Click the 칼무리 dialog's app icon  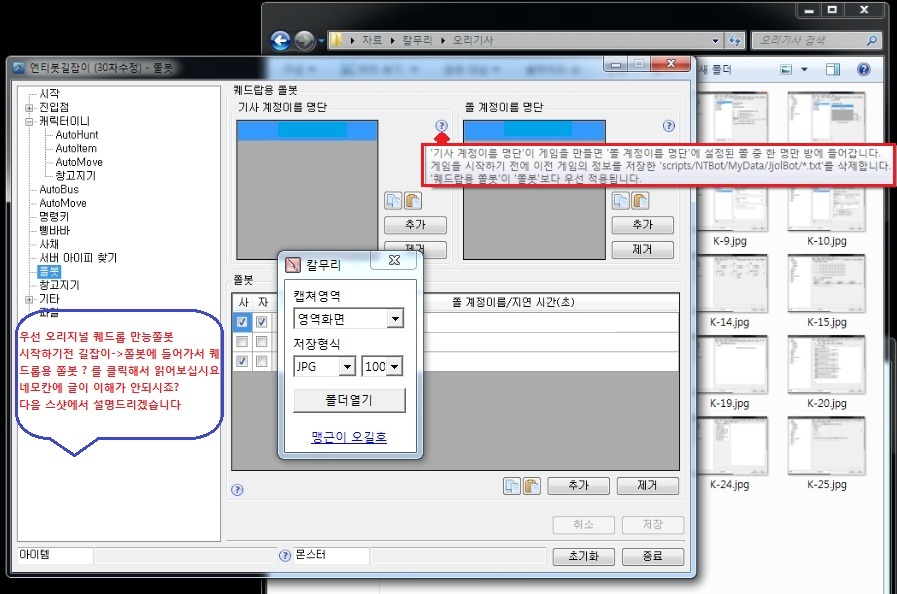point(293,265)
